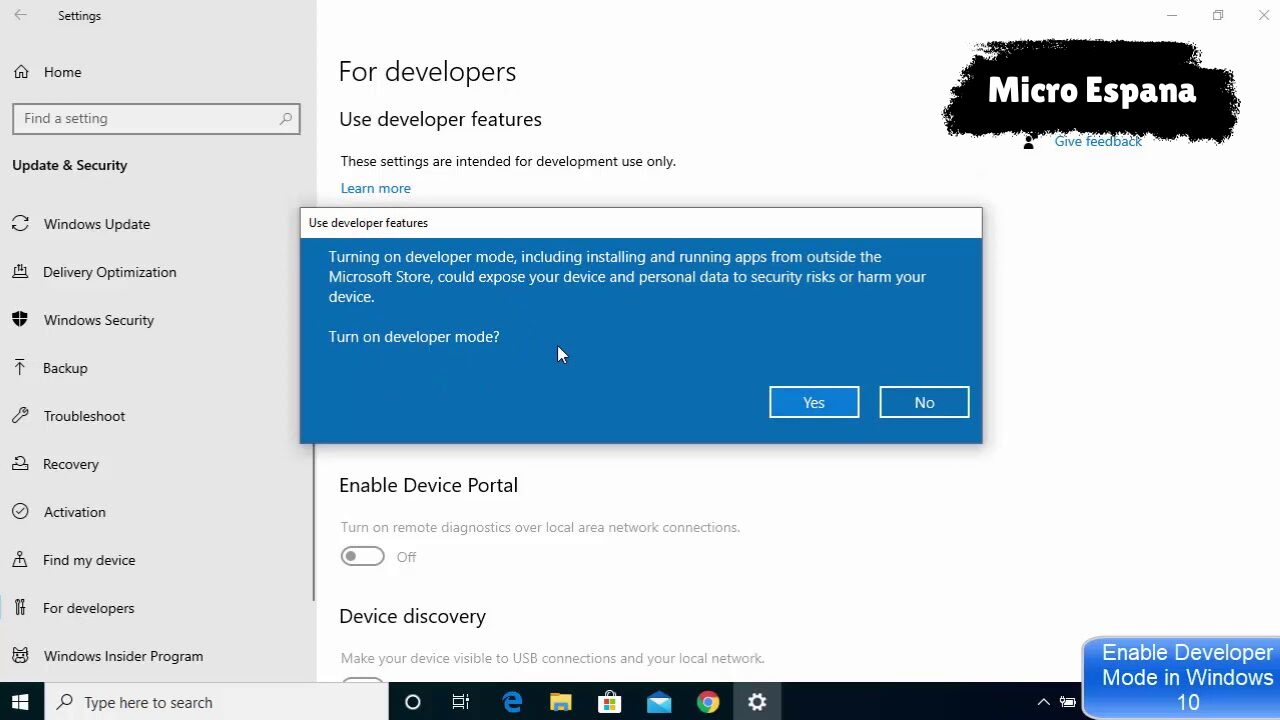The width and height of the screenshot is (1280, 720).
Task: Select Windows Insider Program
Action: click(x=122, y=656)
